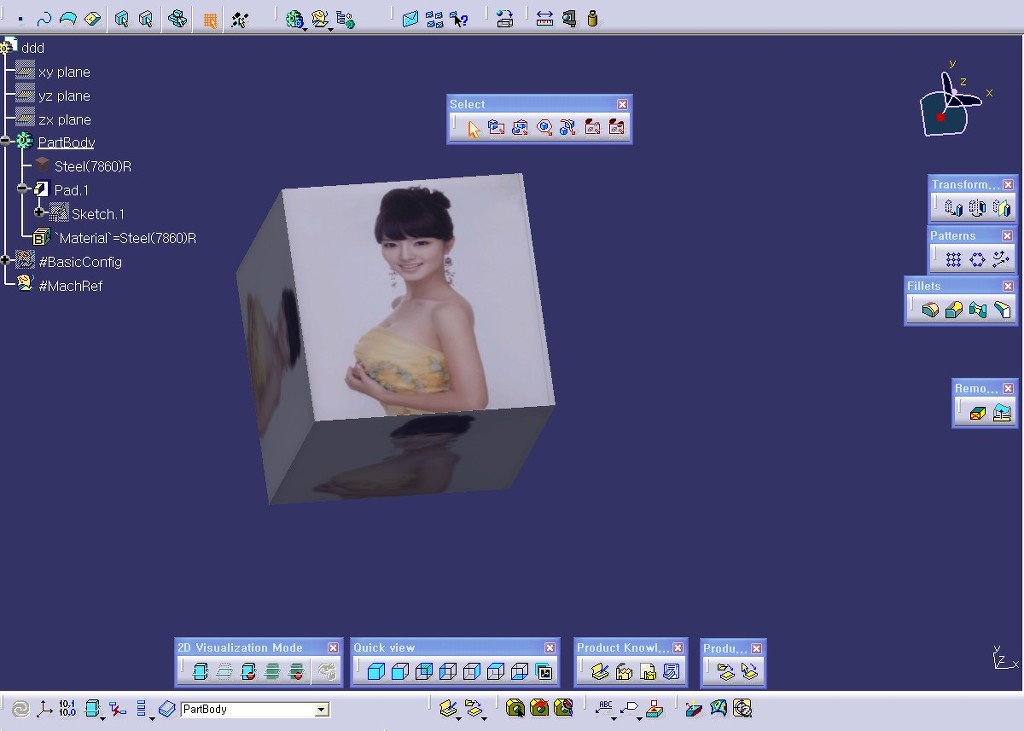Viewport: 1024px width, 731px height.
Task: Close the Select toolbar
Action: tap(622, 104)
